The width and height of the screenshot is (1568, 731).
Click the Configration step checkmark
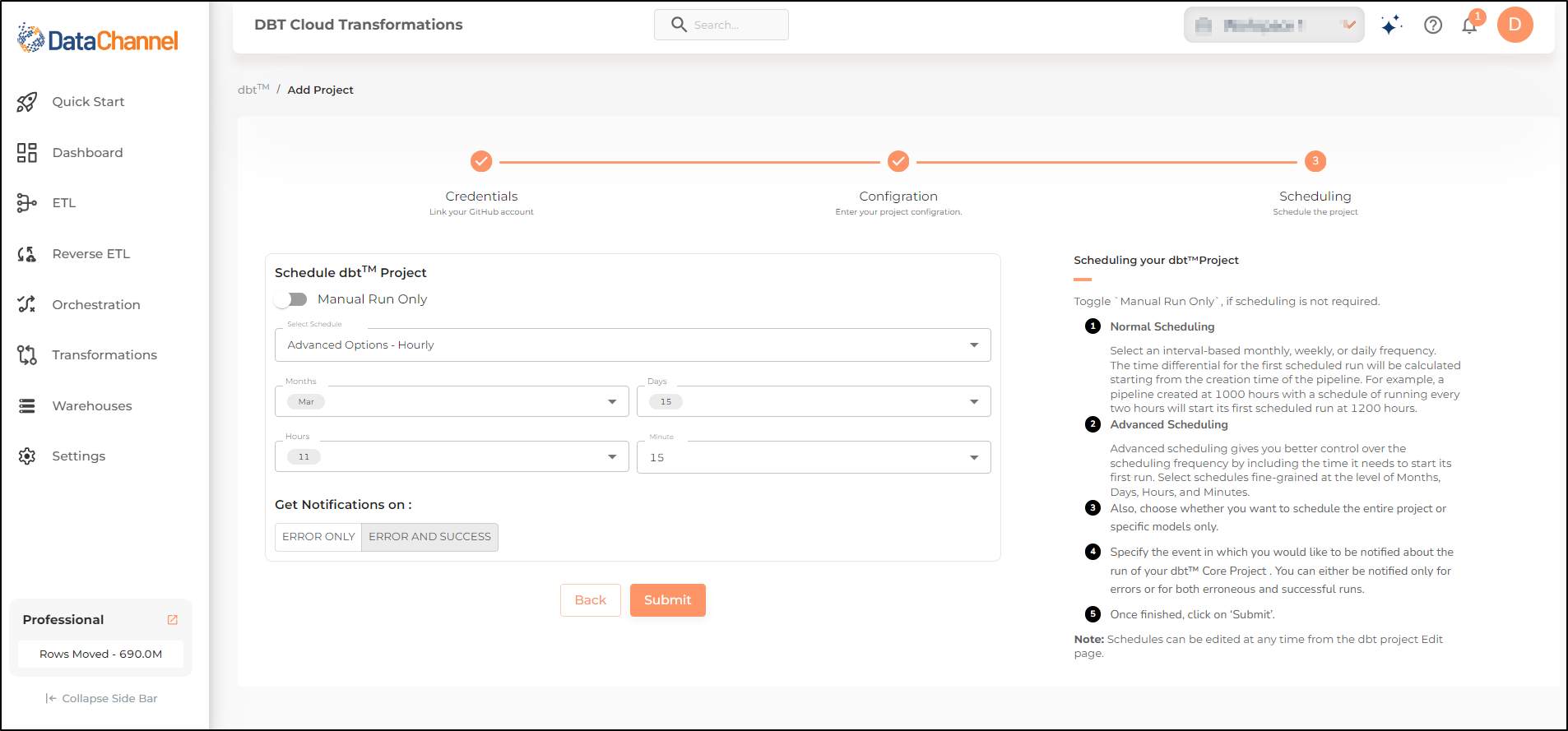(x=898, y=161)
